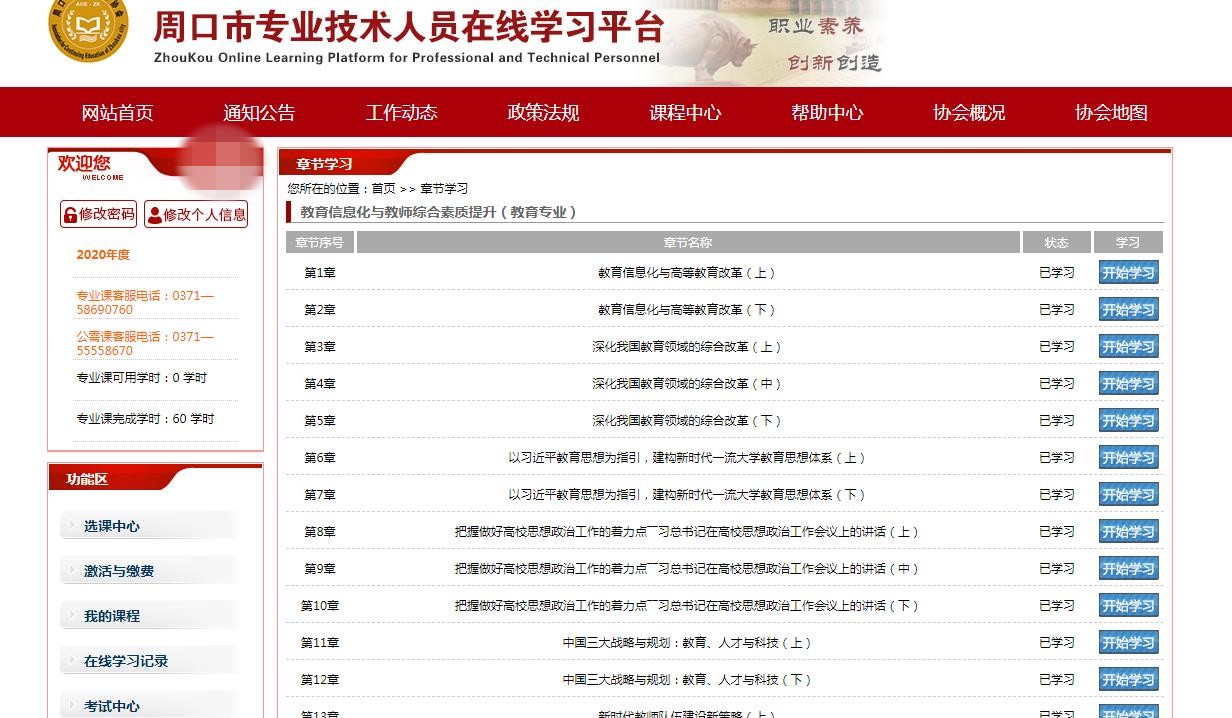Click the lock icon for 修改密码

(x=70, y=215)
